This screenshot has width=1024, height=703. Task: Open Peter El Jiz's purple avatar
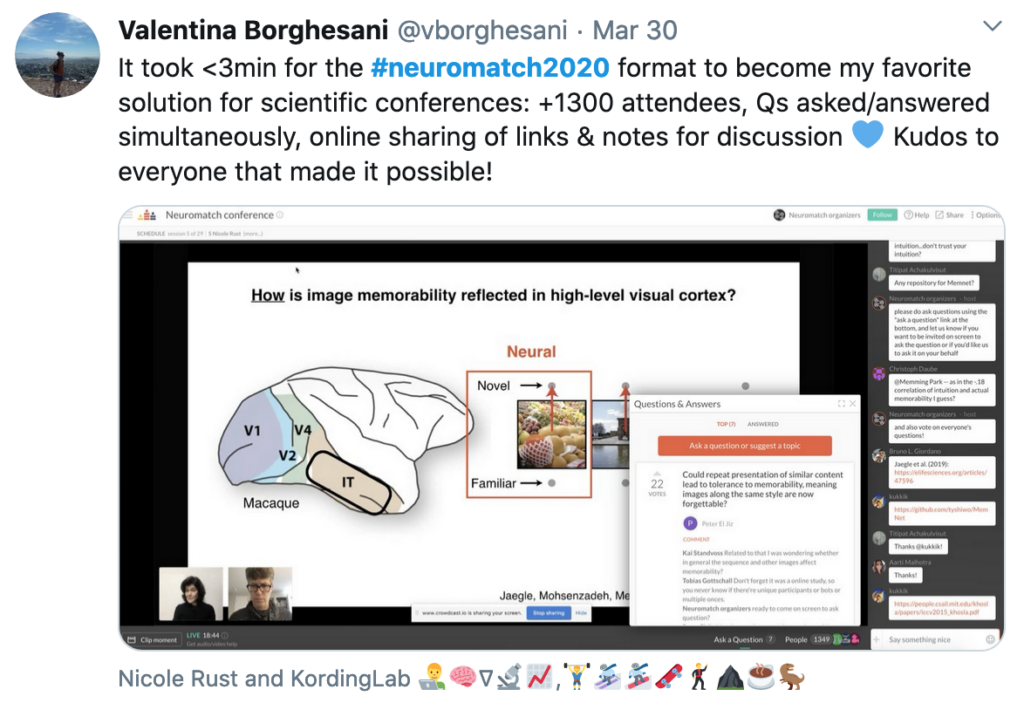(x=690, y=523)
